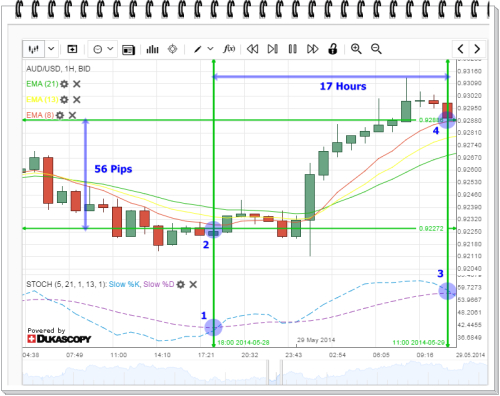Remove the STOCH indicator
This screenshot has height=396, width=500.
coord(193,284)
